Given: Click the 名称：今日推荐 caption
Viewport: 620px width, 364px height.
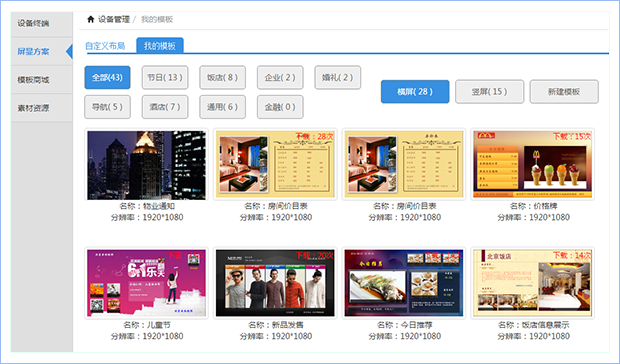Looking at the screenshot, I should click(x=405, y=325).
